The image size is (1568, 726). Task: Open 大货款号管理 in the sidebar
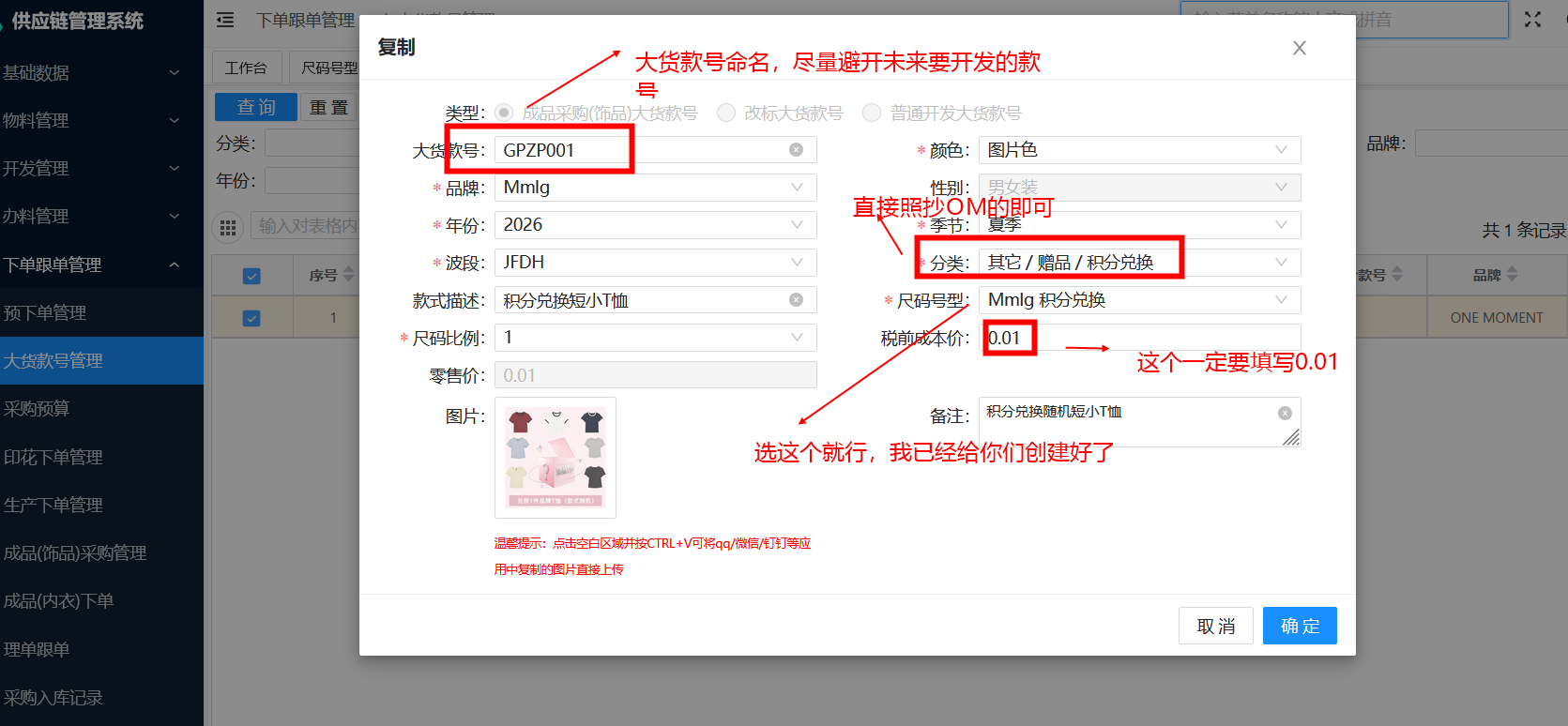click(x=101, y=360)
